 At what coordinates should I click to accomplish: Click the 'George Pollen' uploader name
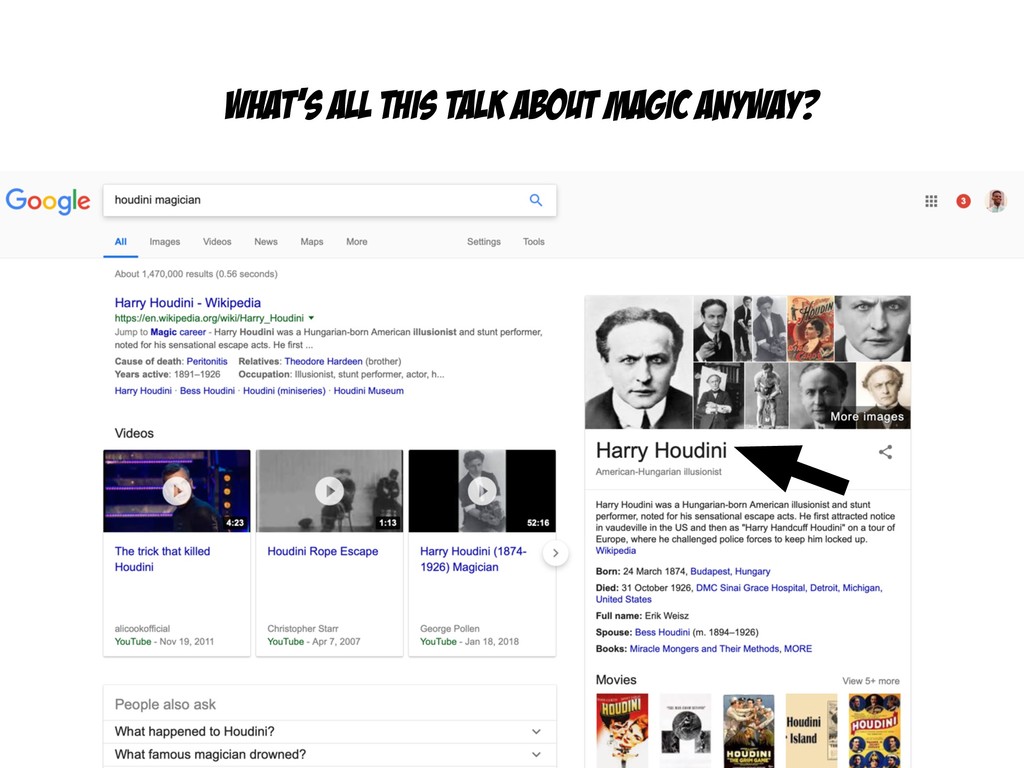[450, 628]
